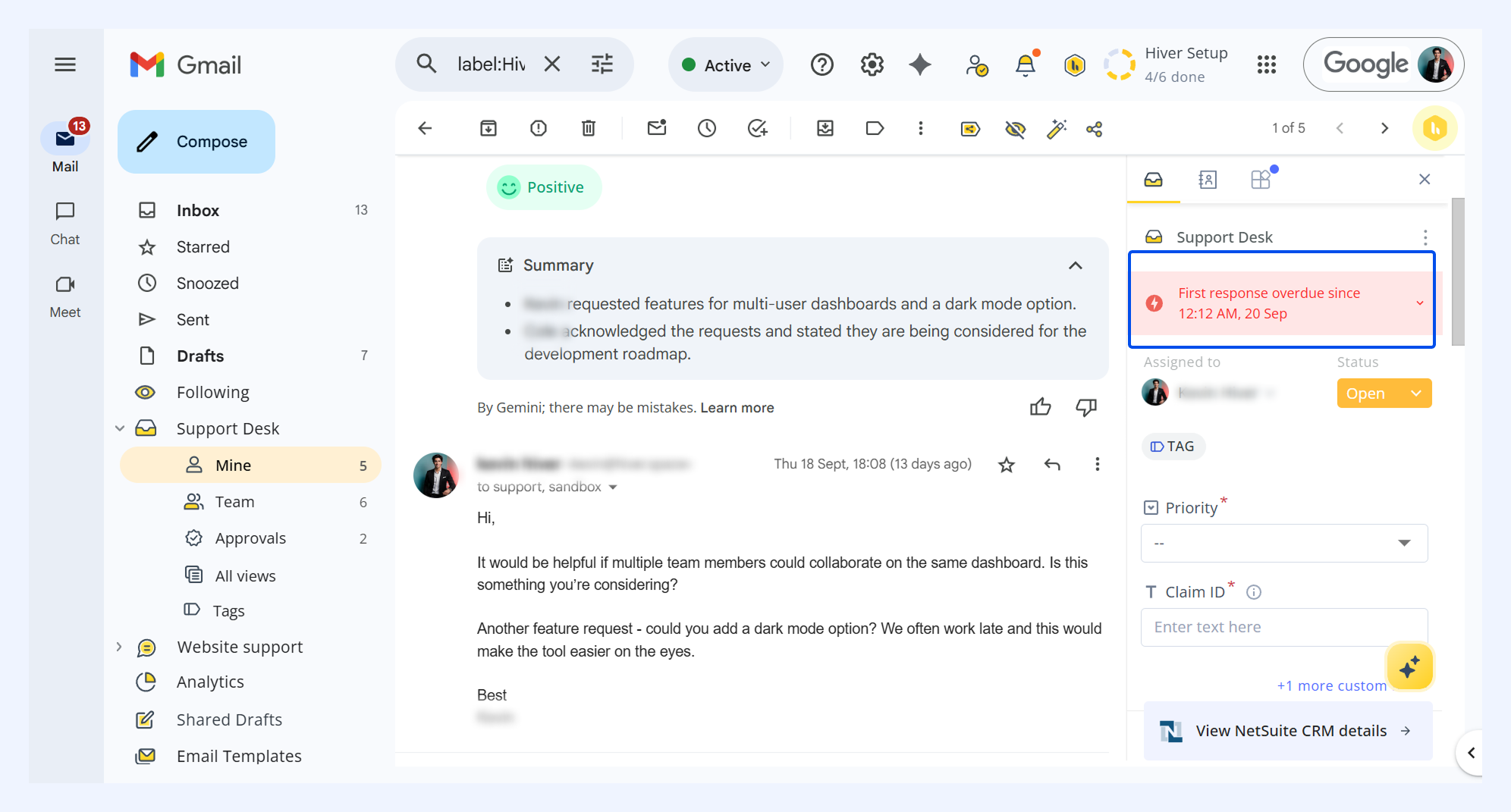Open Gmail settings gear
The image size is (1511, 812).
pos(872,64)
